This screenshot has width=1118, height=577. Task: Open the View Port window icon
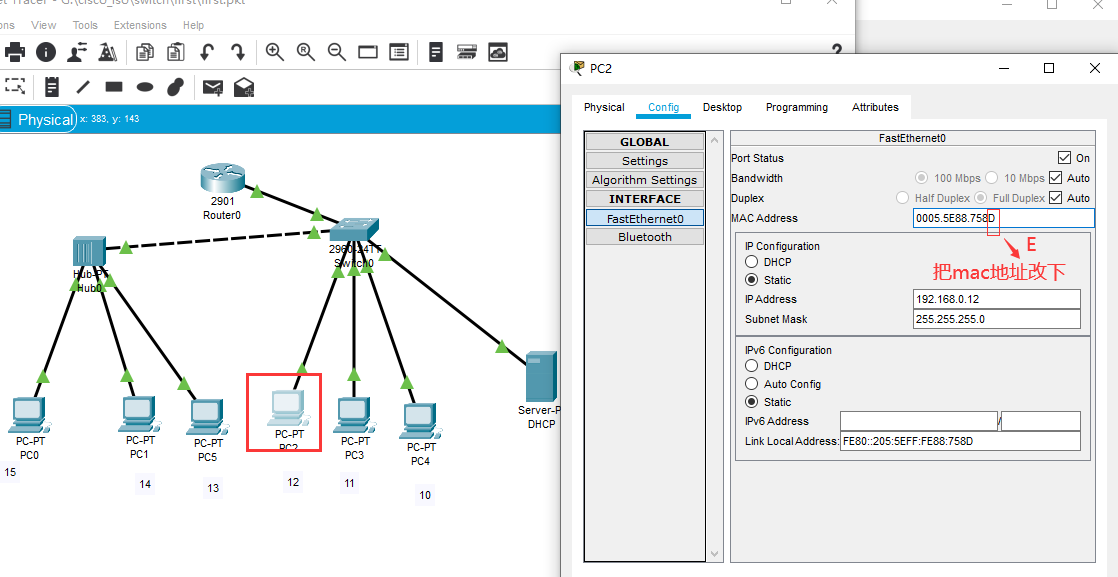(x=368, y=51)
